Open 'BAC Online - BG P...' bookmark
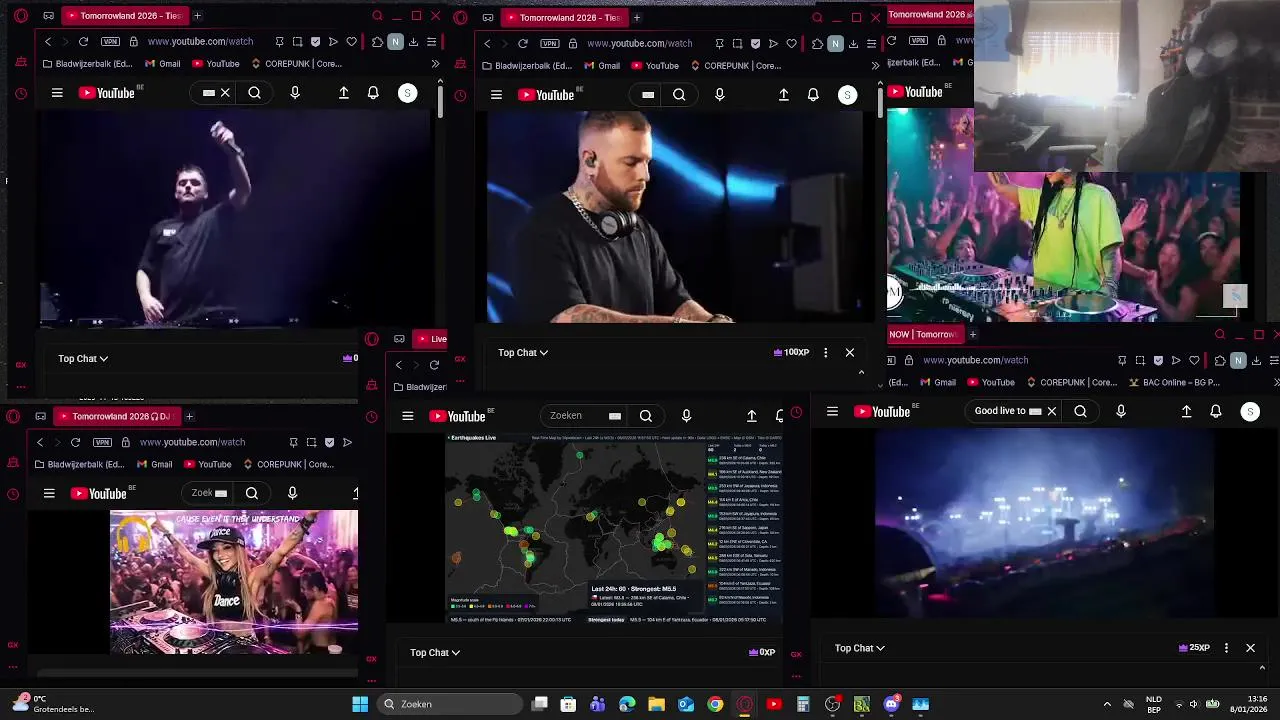Image resolution: width=1280 pixels, height=720 pixels. tap(1174, 382)
